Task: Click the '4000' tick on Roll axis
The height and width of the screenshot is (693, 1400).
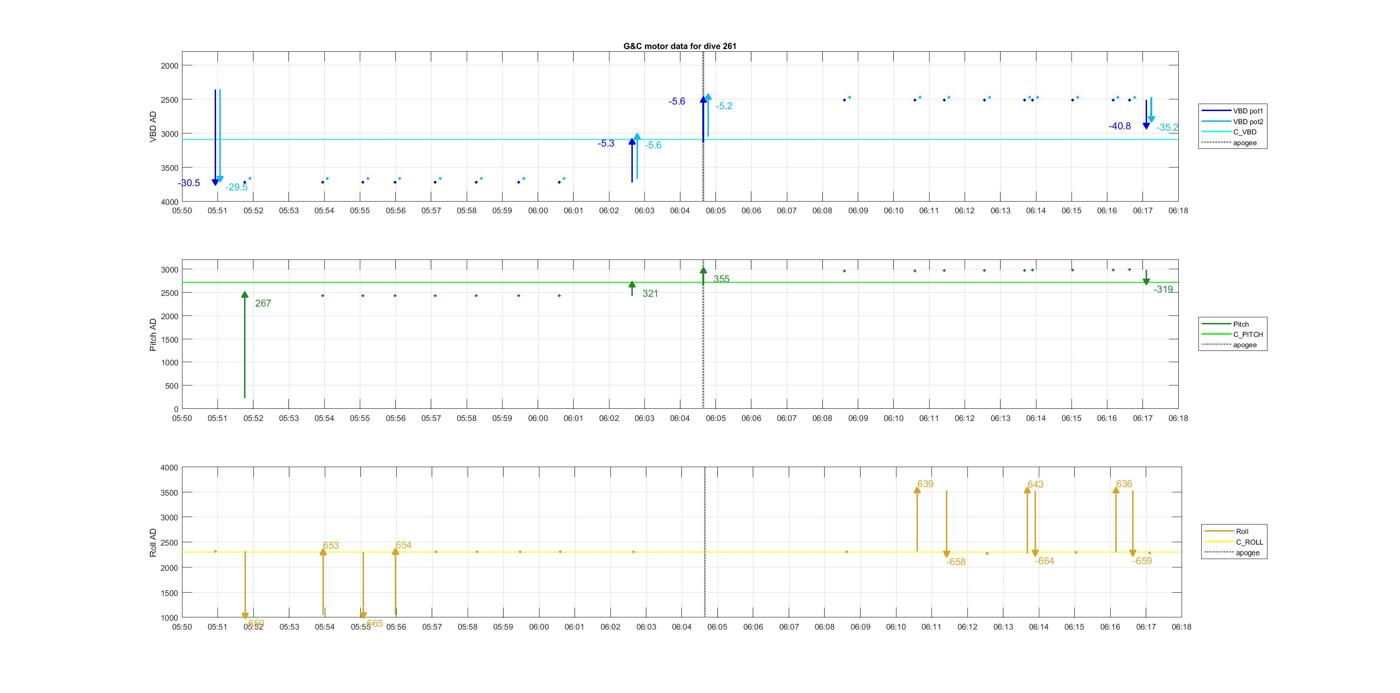Action: (169, 468)
